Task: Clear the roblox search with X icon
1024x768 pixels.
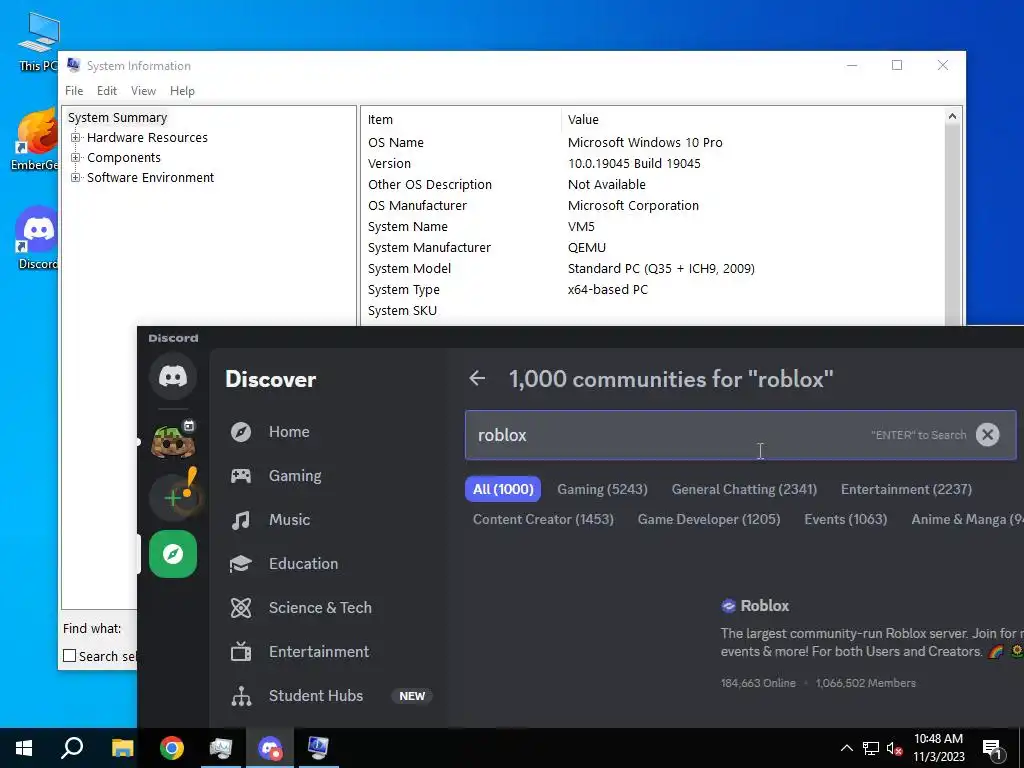Action: pyautogui.click(x=987, y=434)
